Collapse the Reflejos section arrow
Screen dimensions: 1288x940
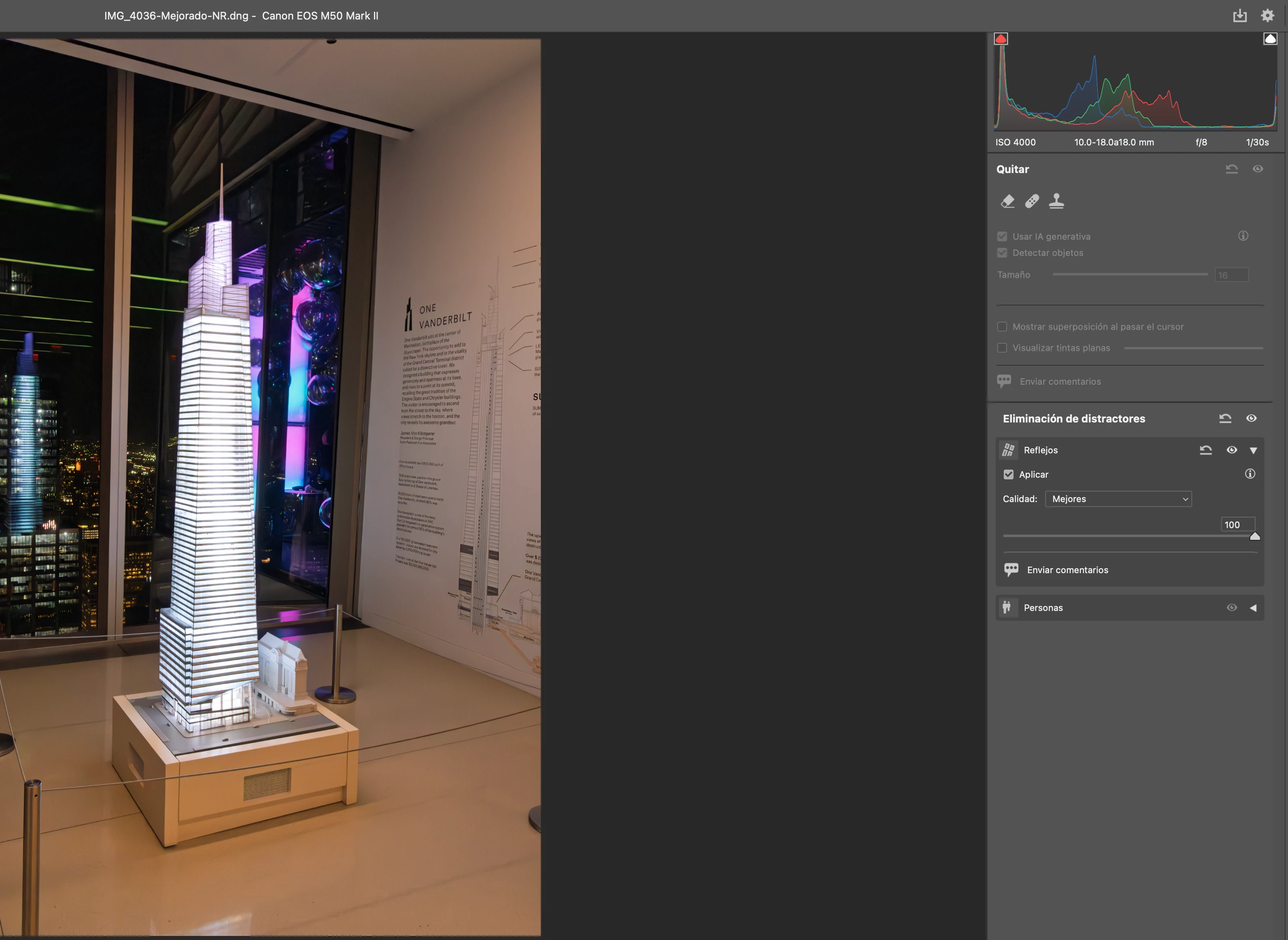coord(1253,451)
